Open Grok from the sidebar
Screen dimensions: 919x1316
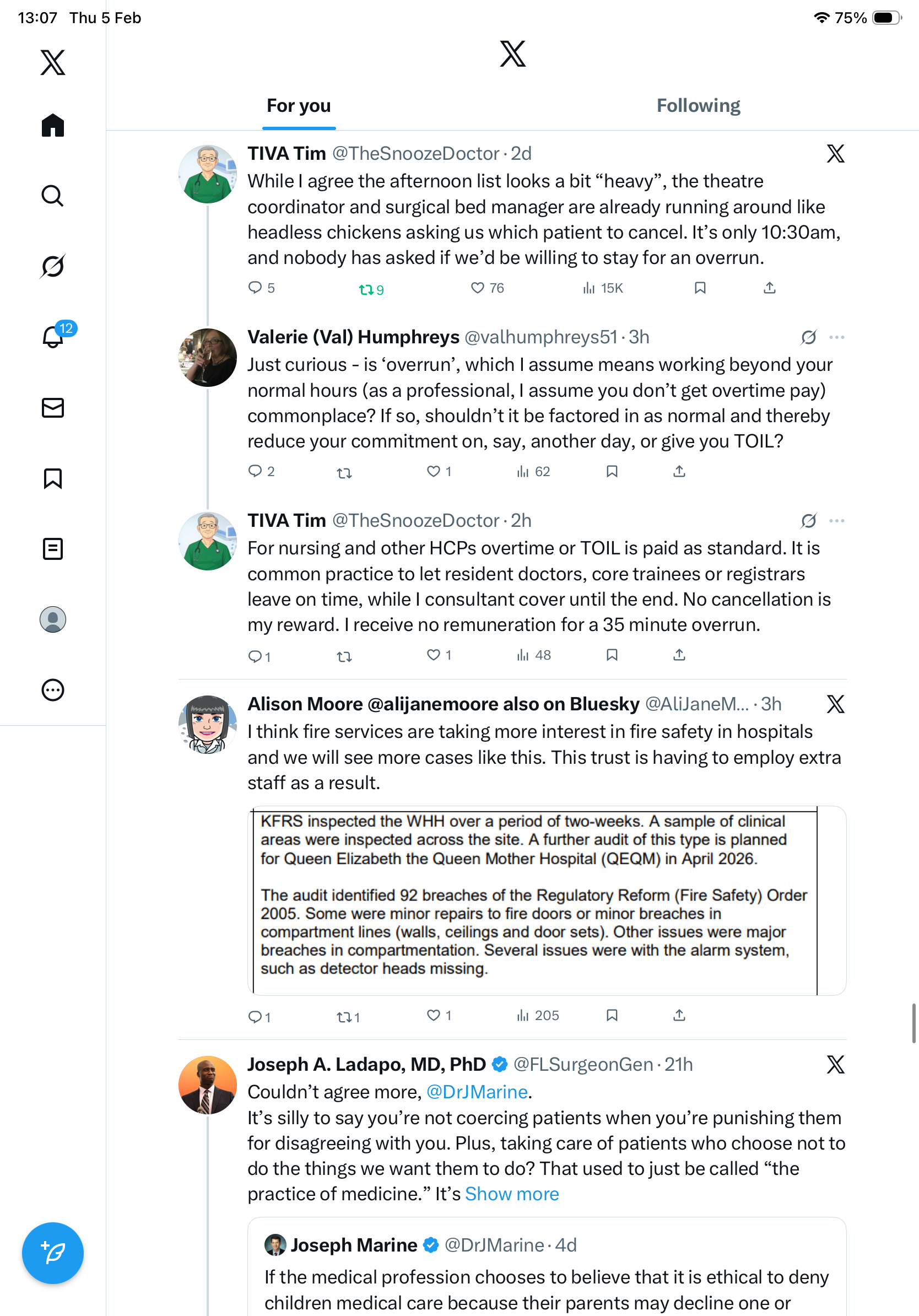(x=53, y=267)
